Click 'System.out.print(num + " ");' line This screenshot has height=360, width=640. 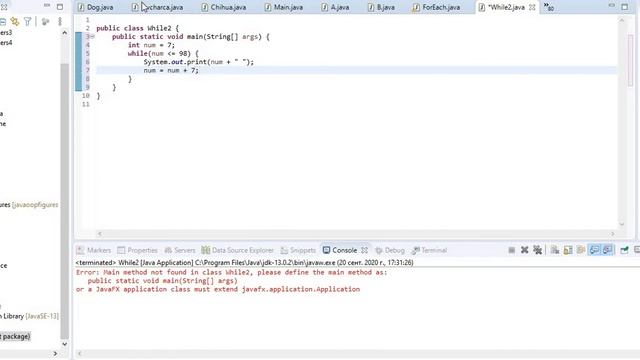(x=198, y=62)
